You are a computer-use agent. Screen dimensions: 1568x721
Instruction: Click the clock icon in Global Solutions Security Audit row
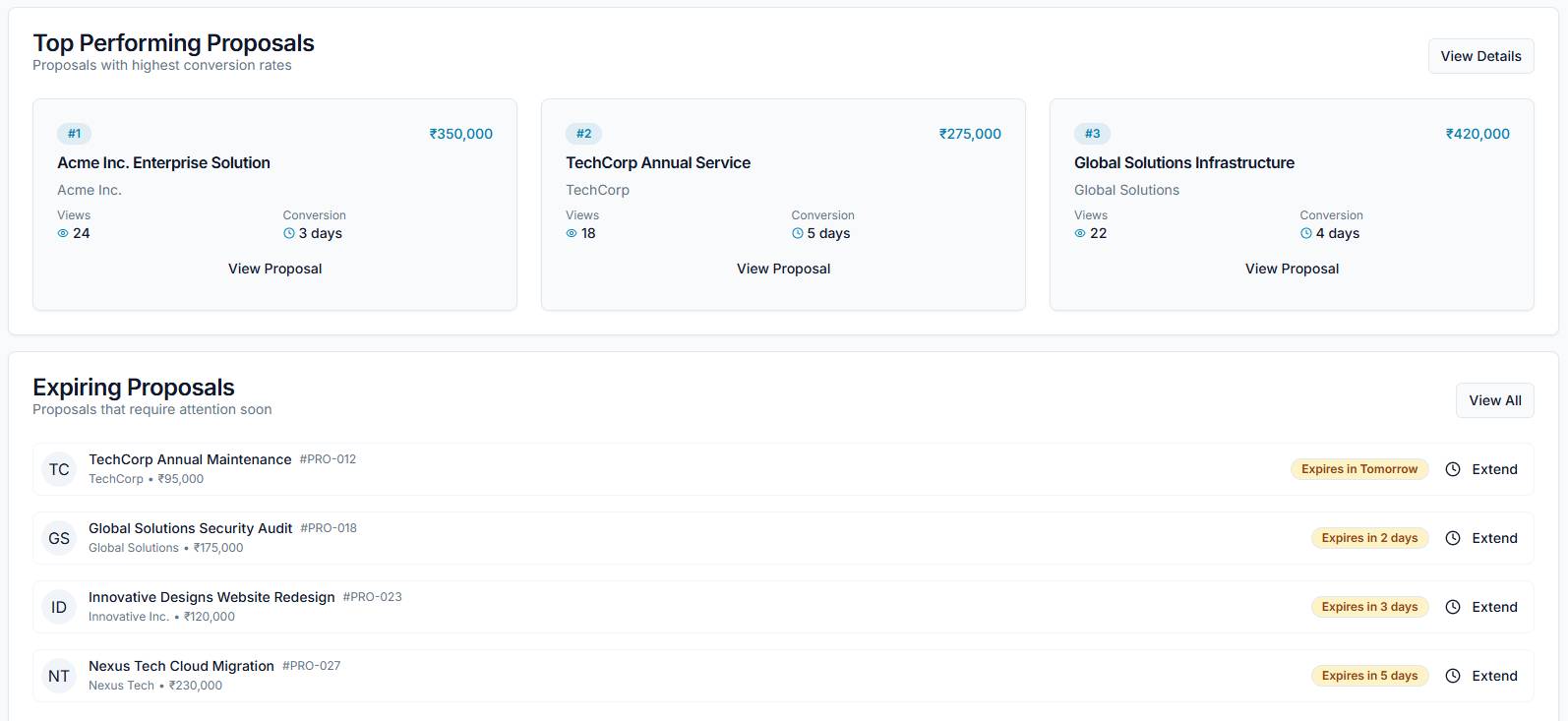pos(1453,538)
